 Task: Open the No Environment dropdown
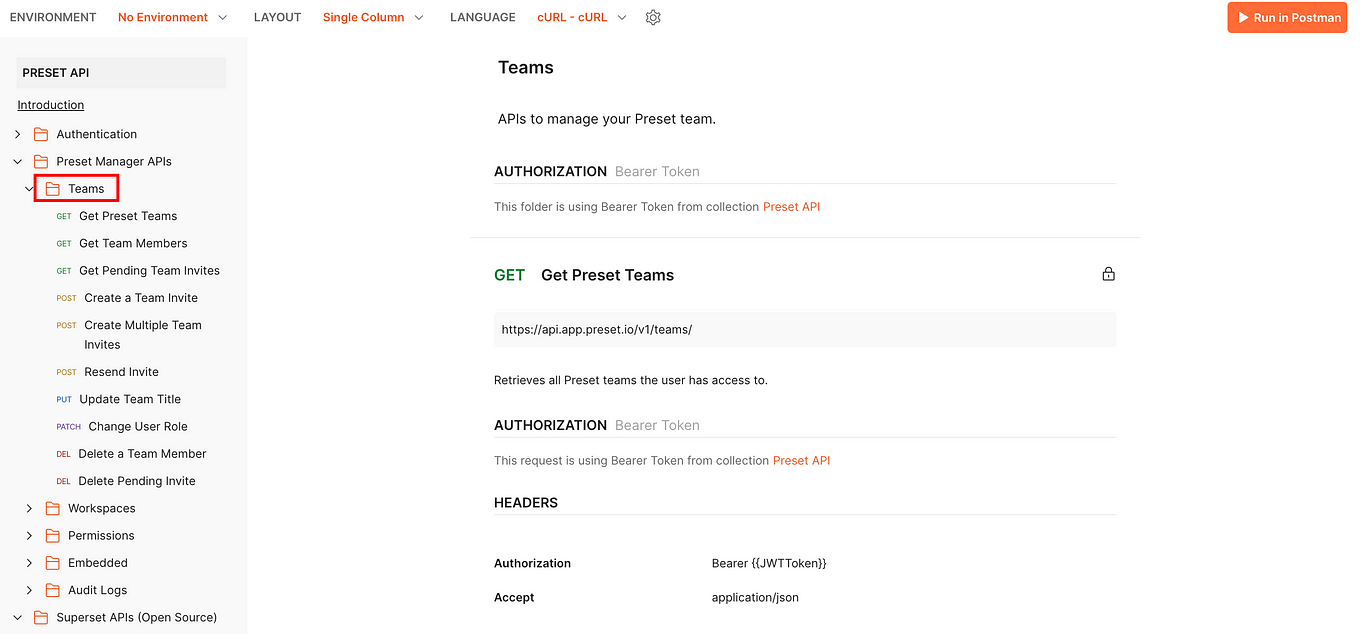tap(168, 17)
